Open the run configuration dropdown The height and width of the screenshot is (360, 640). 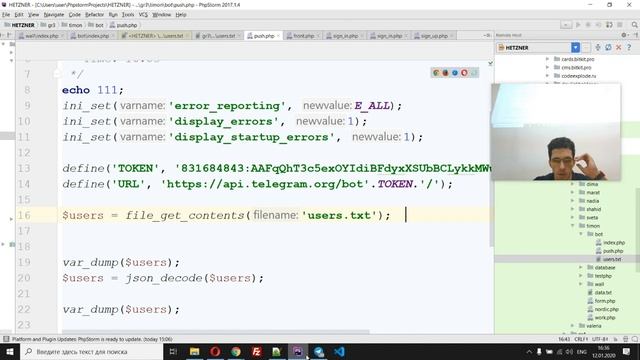(566, 25)
